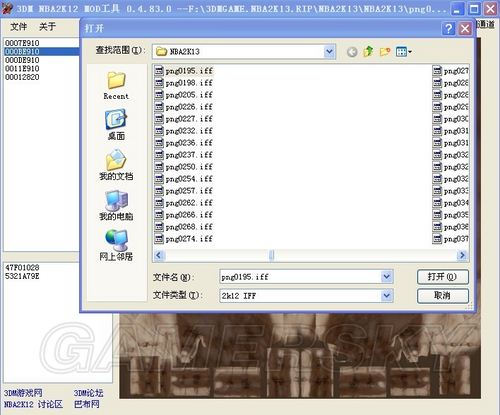
Task: Select the file png0266.iff
Action: 184,215
